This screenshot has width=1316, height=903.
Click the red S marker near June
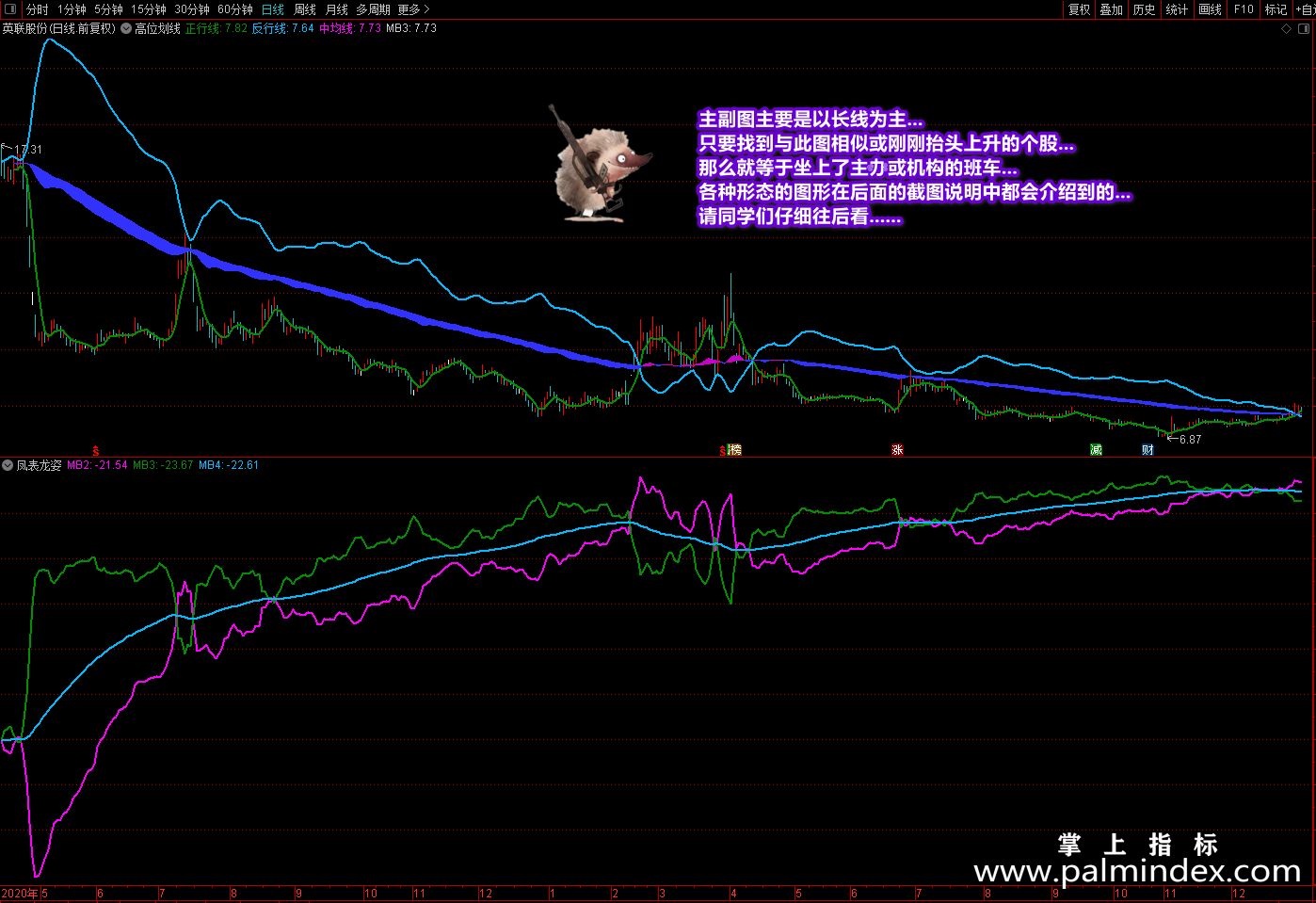pos(96,451)
